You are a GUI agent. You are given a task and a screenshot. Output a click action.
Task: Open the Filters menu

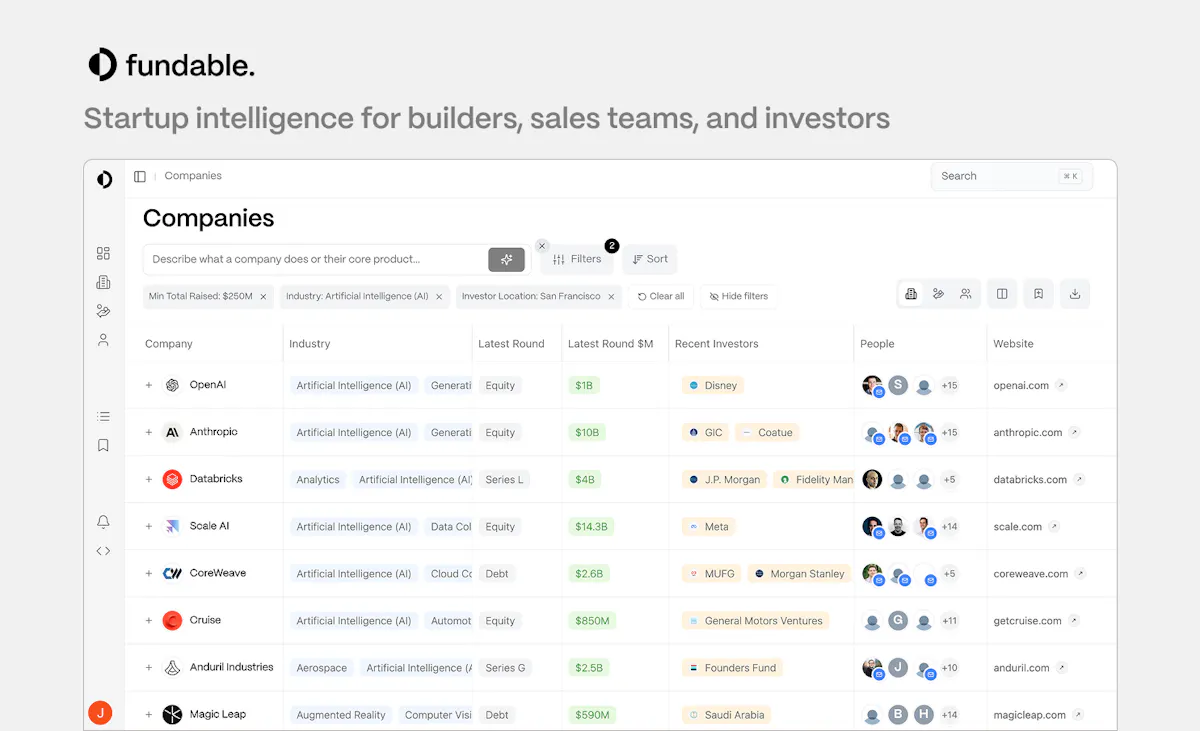pyautogui.click(x=577, y=259)
